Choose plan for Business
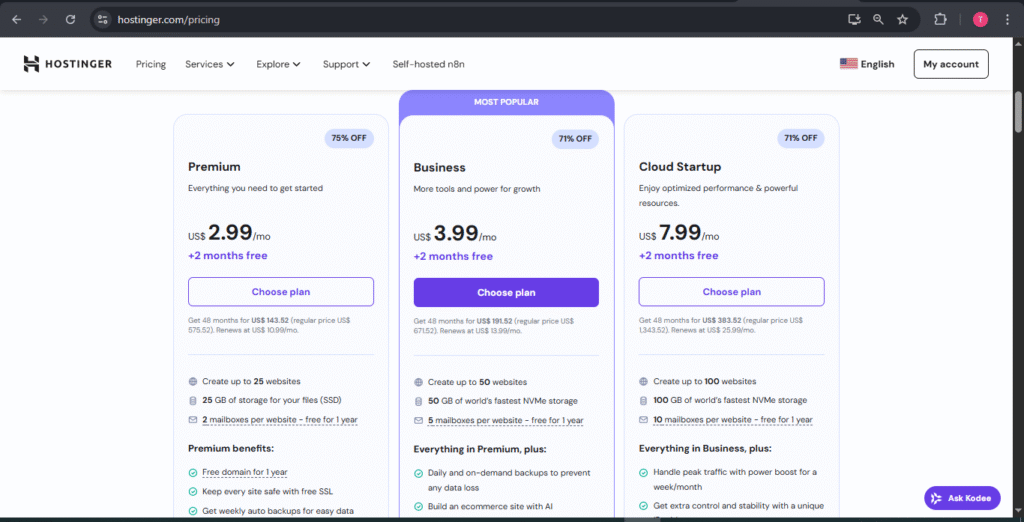 (506, 293)
